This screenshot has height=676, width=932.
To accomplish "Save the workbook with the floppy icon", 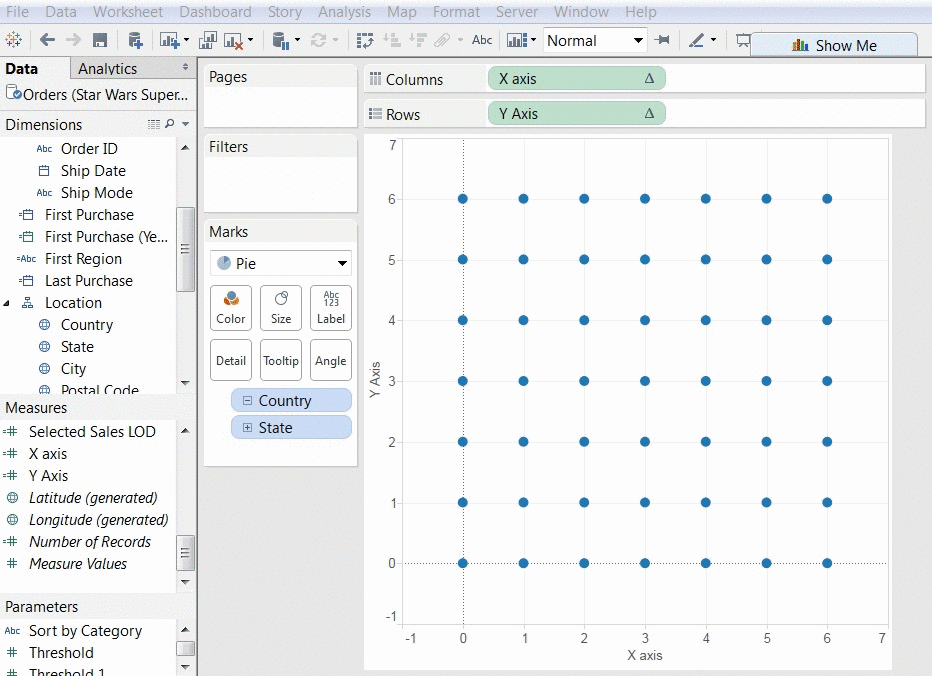I will pyautogui.click(x=100, y=40).
